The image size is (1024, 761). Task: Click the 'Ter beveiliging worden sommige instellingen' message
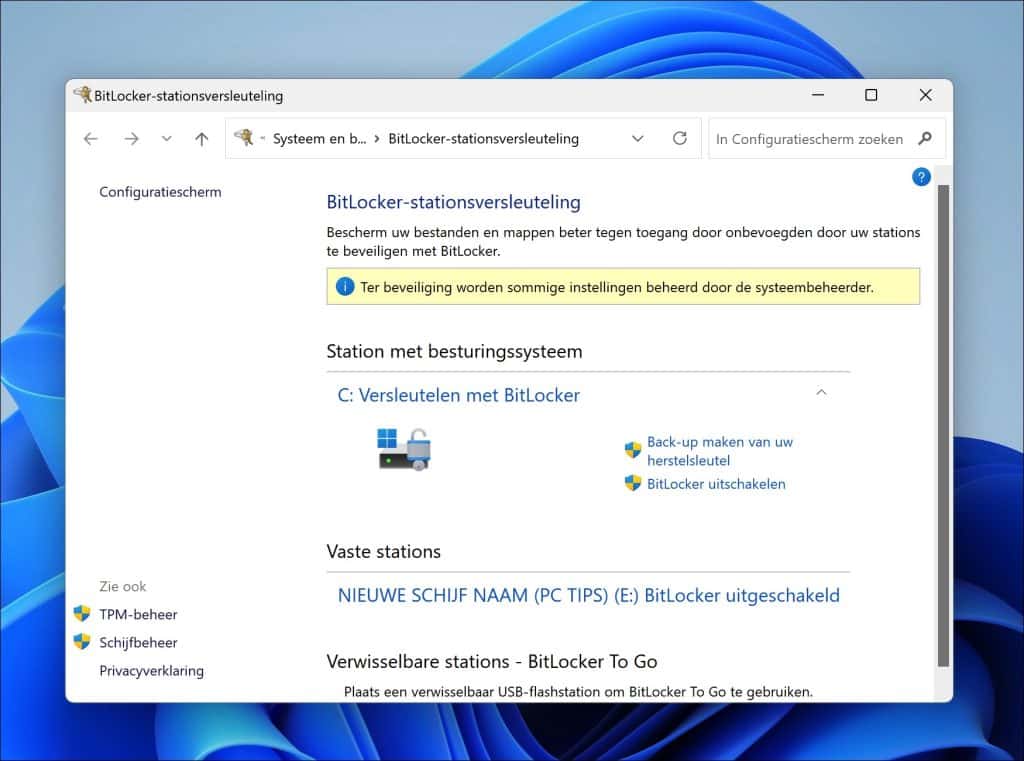pos(616,287)
